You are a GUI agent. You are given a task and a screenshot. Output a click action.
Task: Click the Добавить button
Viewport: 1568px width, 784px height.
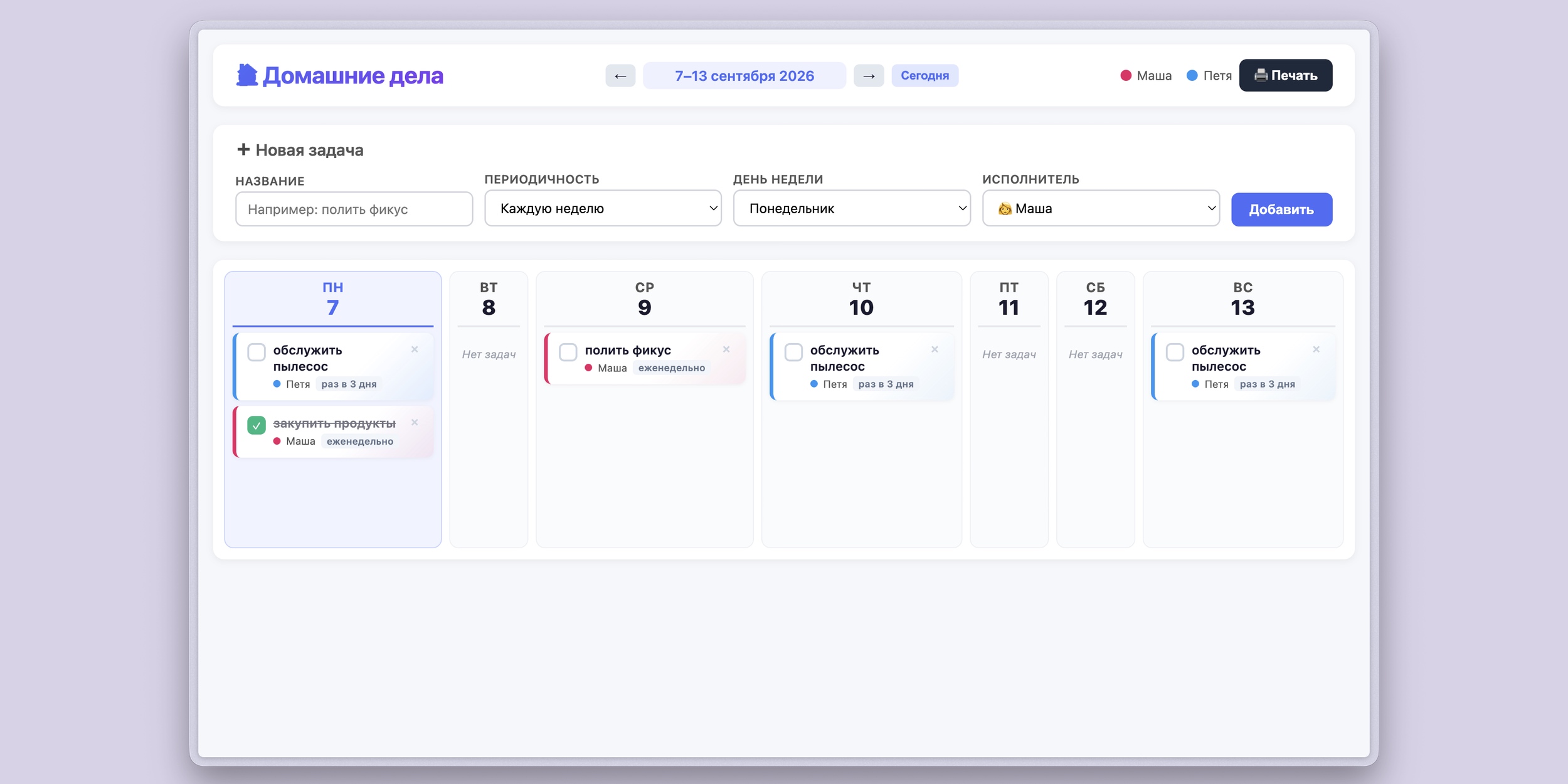[1281, 209]
